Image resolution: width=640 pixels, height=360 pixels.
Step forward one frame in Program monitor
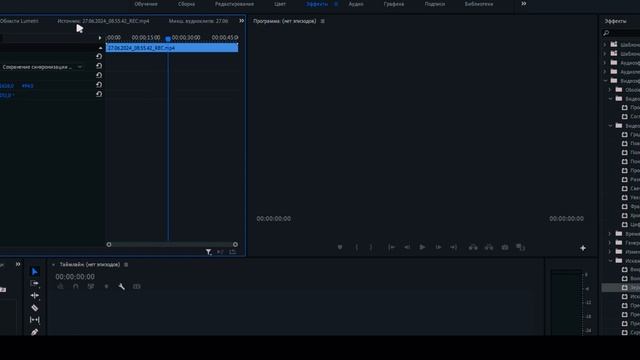coord(438,247)
